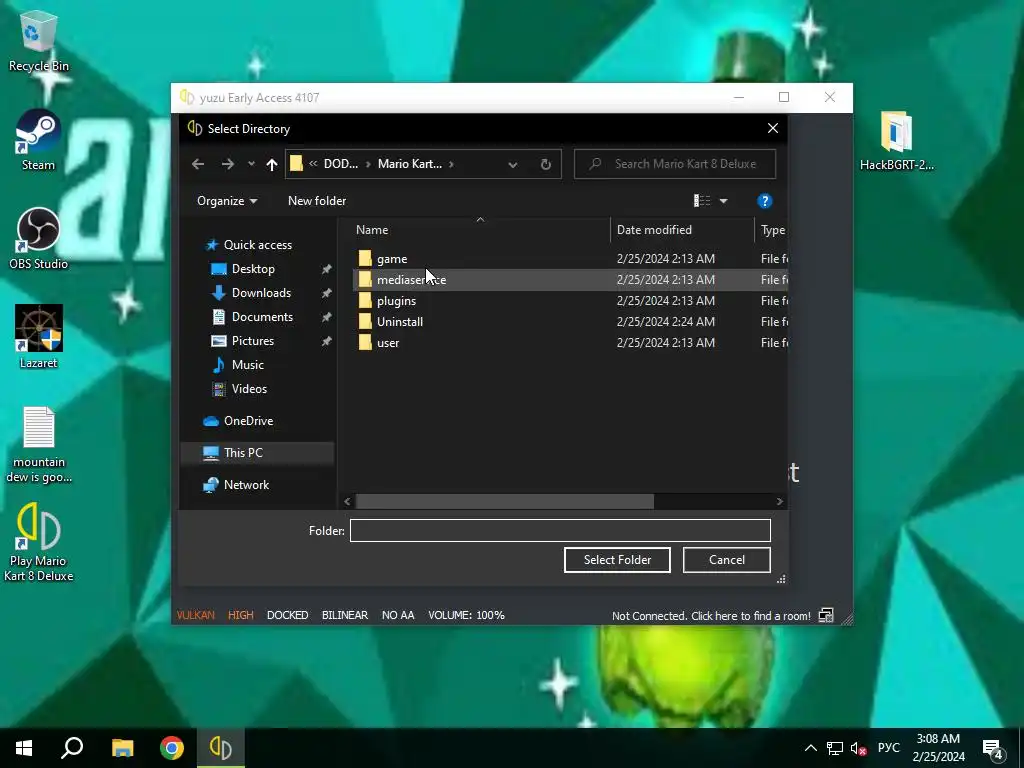Viewport: 1024px width, 768px height.
Task: Select OneDrive in the navigation pane
Action: click(x=248, y=421)
